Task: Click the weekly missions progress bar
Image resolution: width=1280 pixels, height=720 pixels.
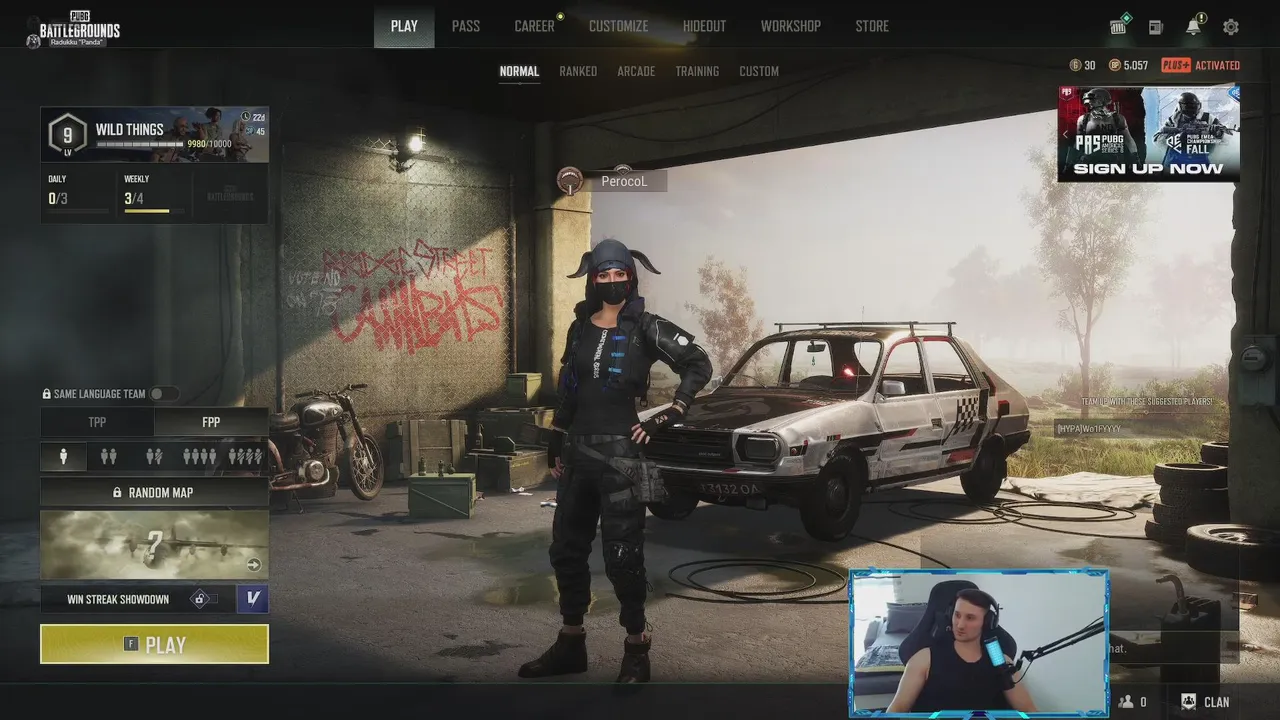Action: 154,211
